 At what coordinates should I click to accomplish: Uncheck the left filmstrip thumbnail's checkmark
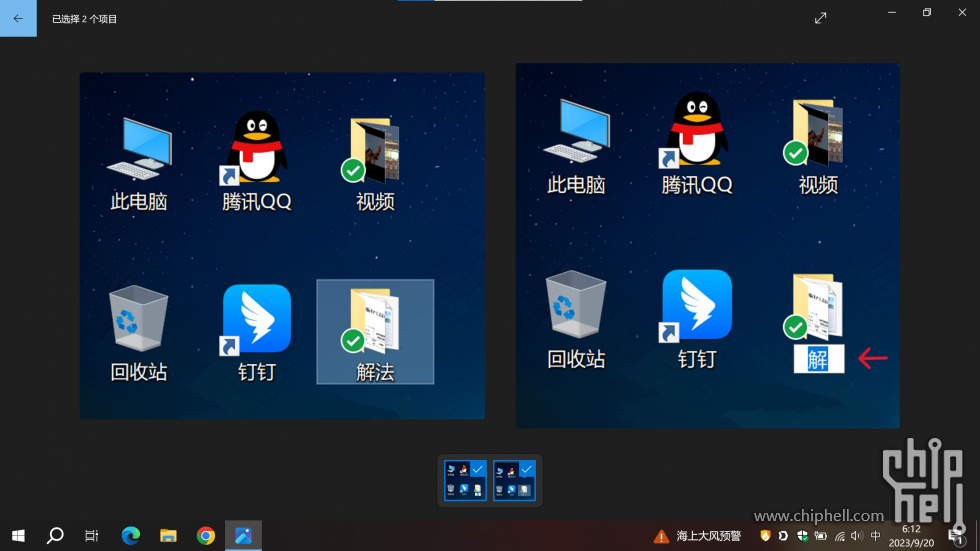pyautogui.click(x=478, y=469)
